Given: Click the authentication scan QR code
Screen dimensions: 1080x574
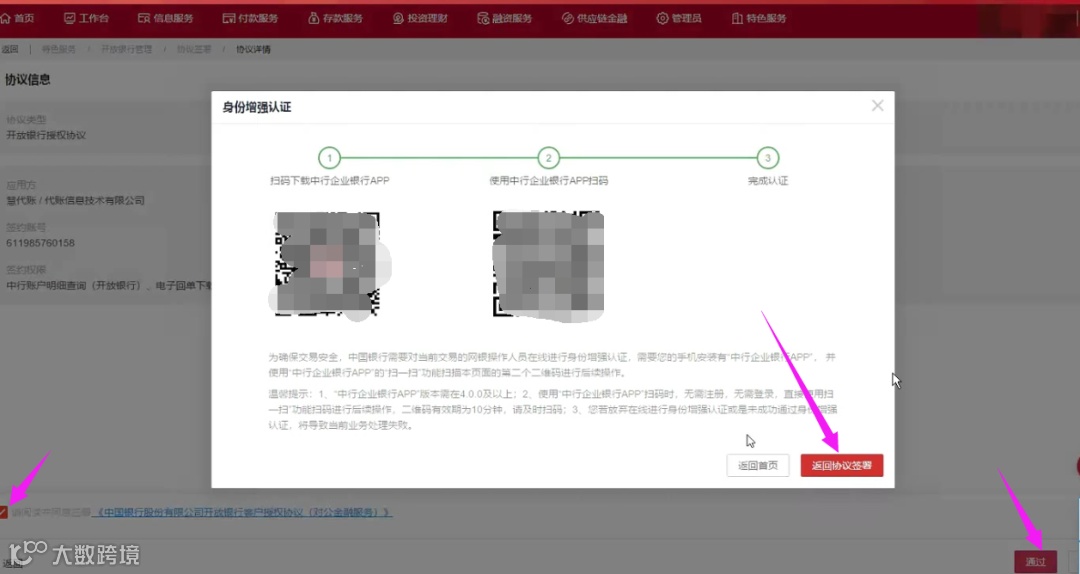Looking at the screenshot, I should pos(548,264).
